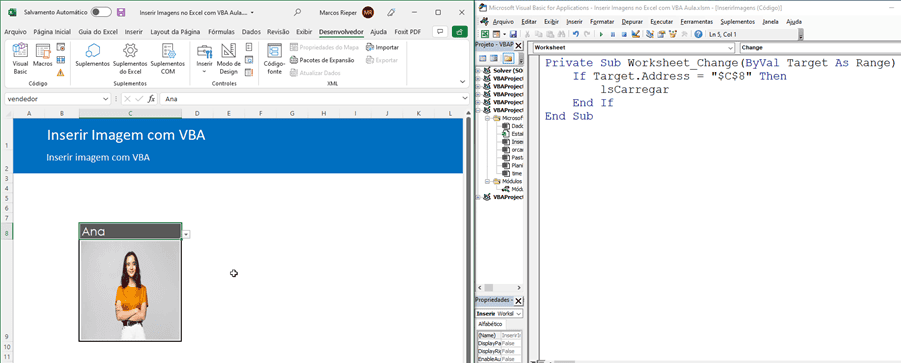Click the Record Macro icon
The width and height of the screenshot is (901, 363).
(x=60, y=48)
